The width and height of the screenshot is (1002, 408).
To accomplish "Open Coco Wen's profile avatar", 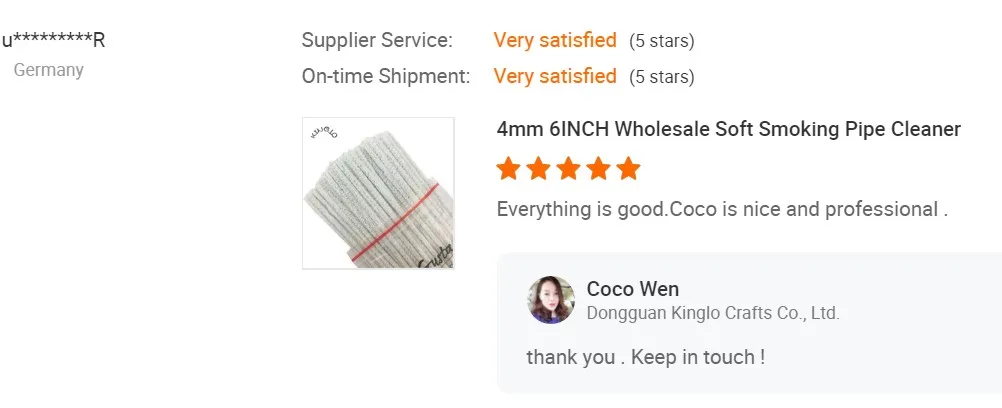I will tap(551, 300).
